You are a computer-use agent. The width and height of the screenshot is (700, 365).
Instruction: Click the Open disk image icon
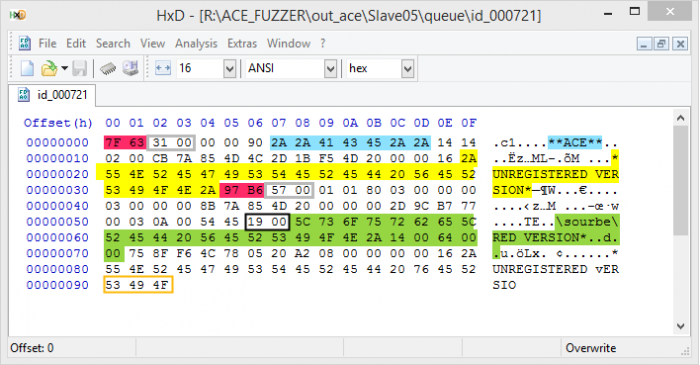click(131, 68)
